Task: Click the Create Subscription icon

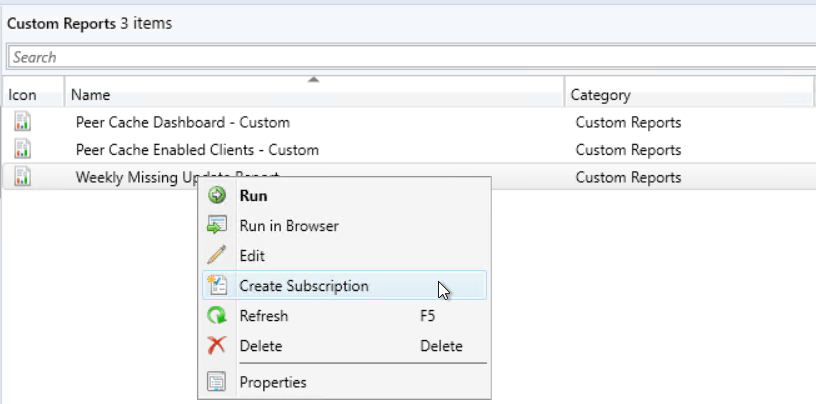Action: pyautogui.click(x=216, y=286)
